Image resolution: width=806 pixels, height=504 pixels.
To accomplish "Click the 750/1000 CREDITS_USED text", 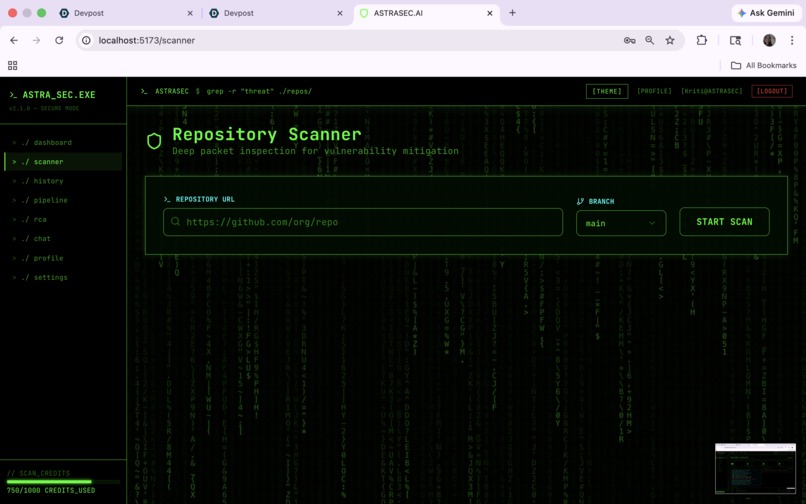I will click(51, 491).
